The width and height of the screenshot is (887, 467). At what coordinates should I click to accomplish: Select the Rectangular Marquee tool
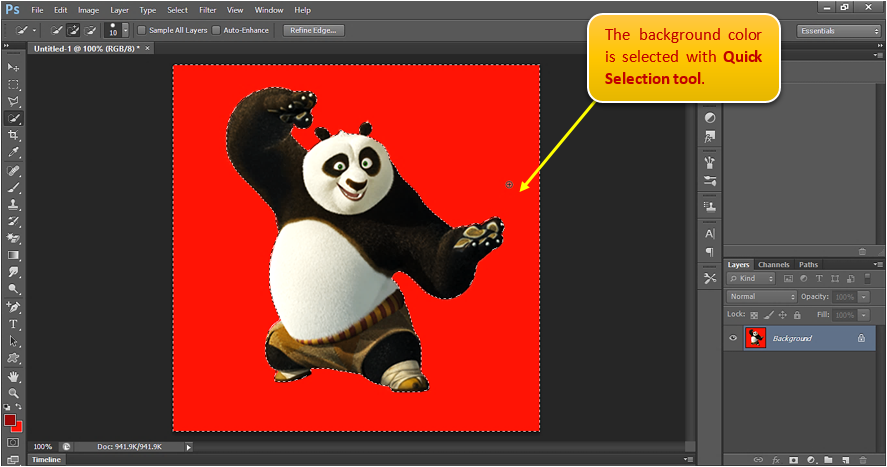(x=13, y=85)
